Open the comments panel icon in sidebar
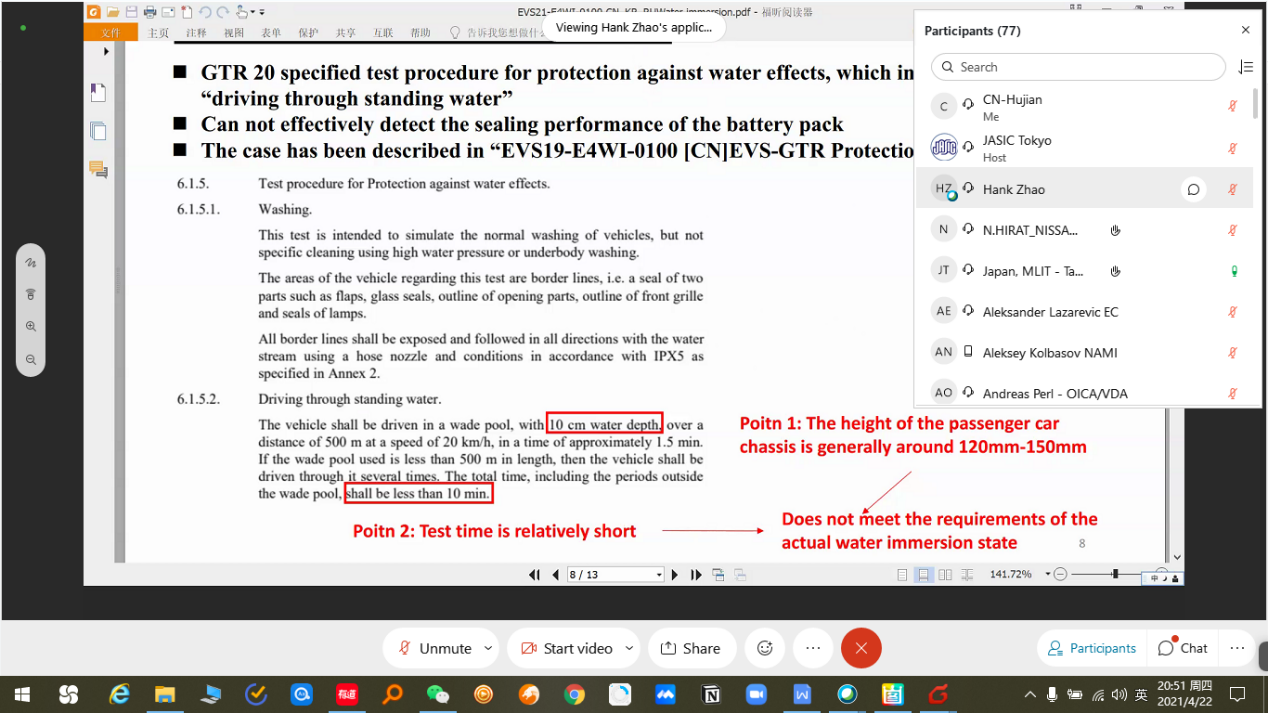Image resolution: width=1268 pixels, height=713 pixels. [98, 169]
